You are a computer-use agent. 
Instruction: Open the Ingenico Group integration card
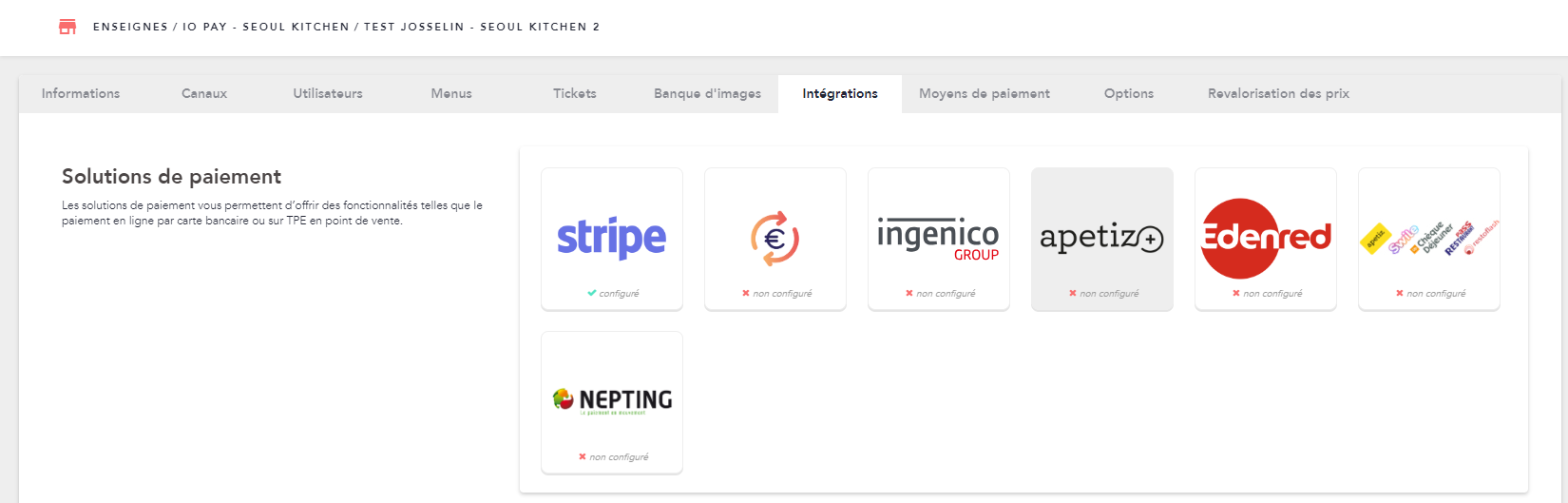(x=939, y=239)
